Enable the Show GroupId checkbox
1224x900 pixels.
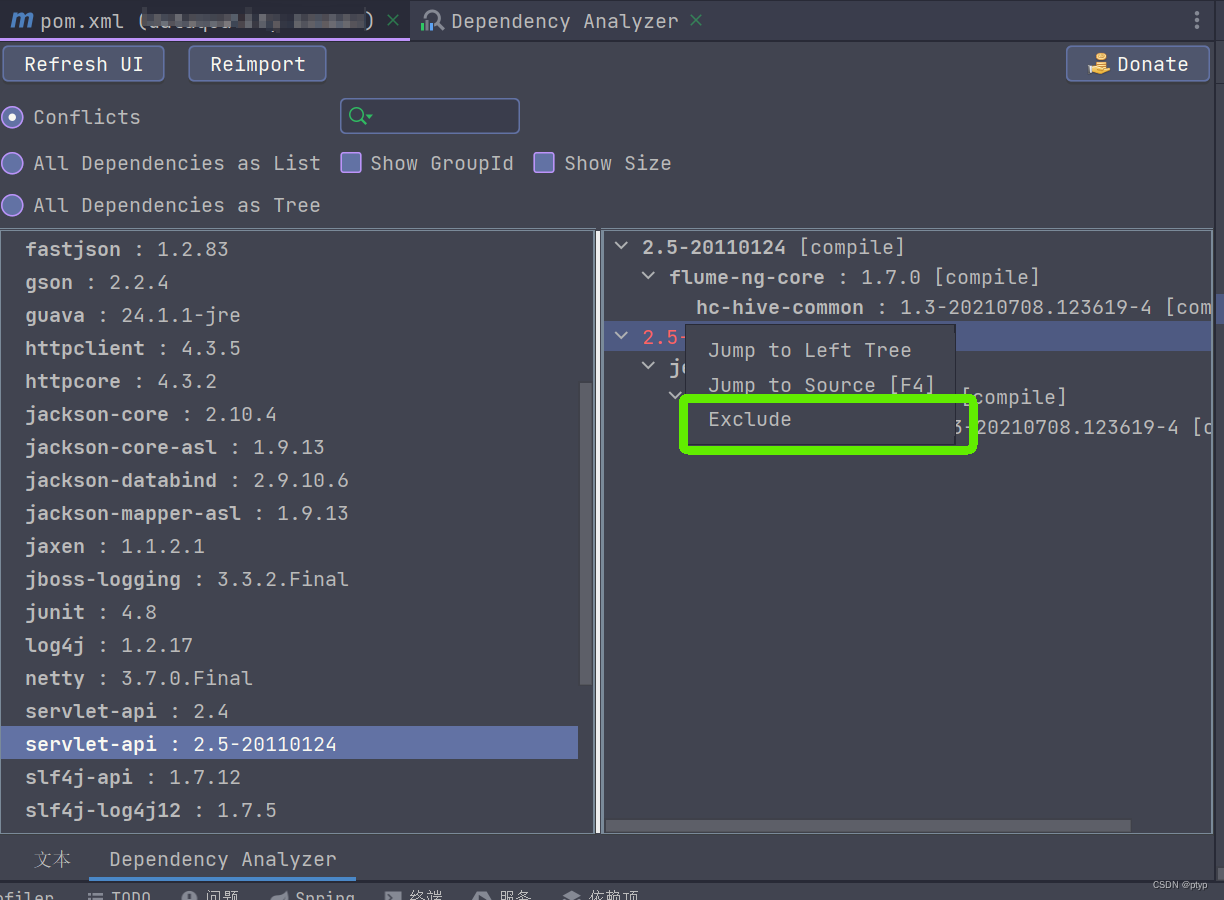(x=351, y=163)
